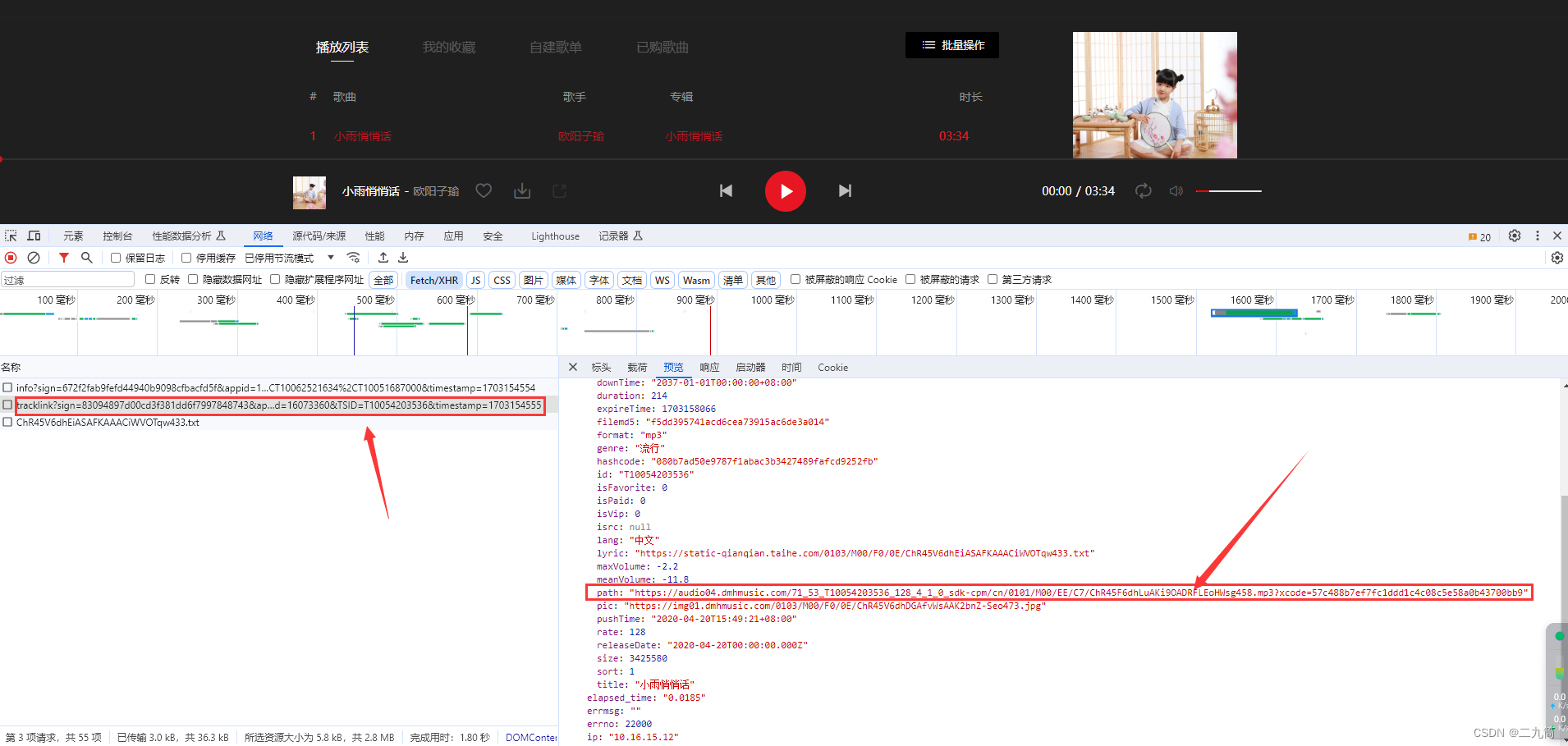Click the song title 小雨悄悄话 in the playlist row
This screenshot has height=746, width=1568.
363,136
